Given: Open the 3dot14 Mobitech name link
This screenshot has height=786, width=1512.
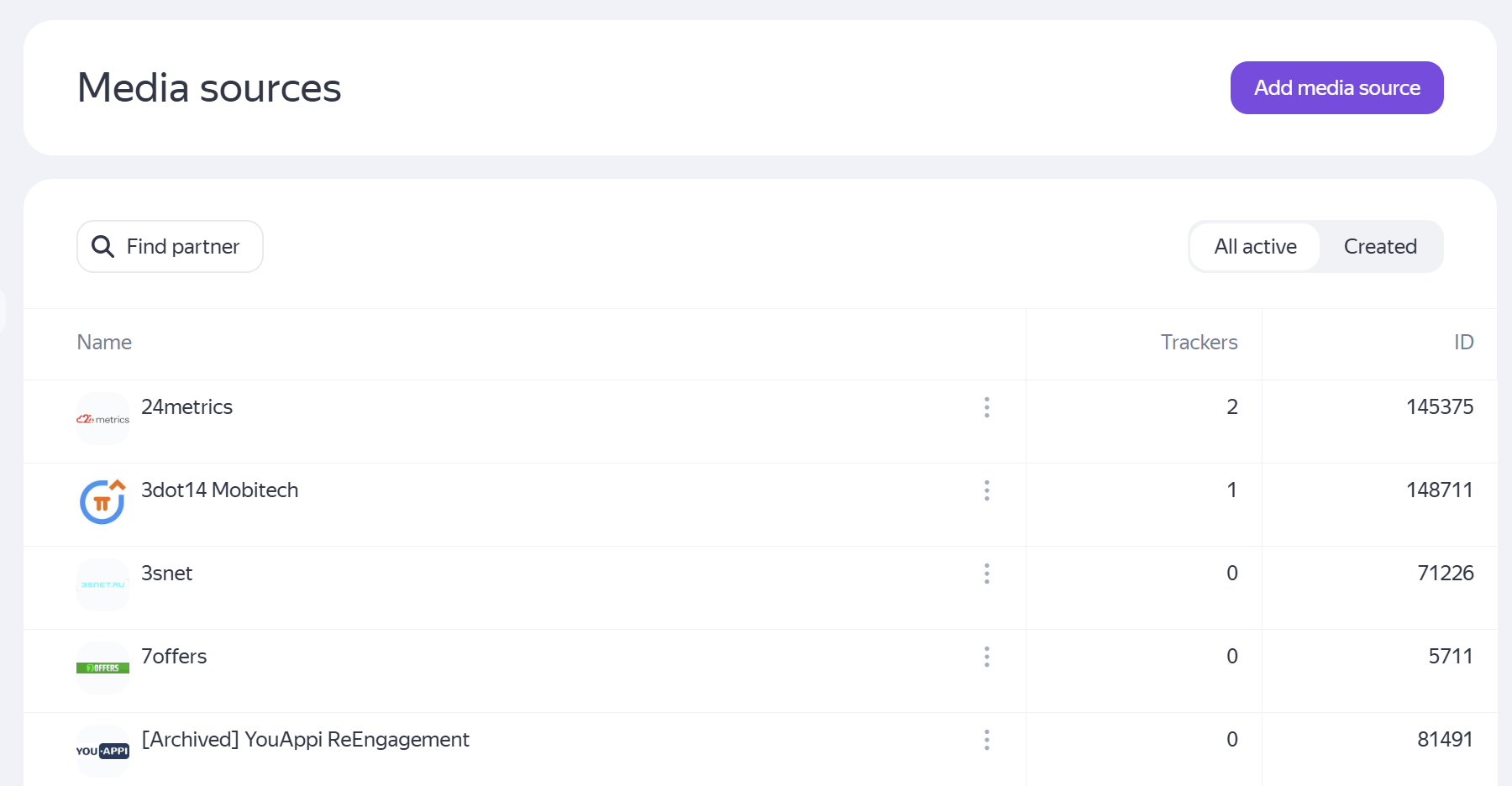Looking at the screenshot, I should pyautogui.click(x=219, y=490).
